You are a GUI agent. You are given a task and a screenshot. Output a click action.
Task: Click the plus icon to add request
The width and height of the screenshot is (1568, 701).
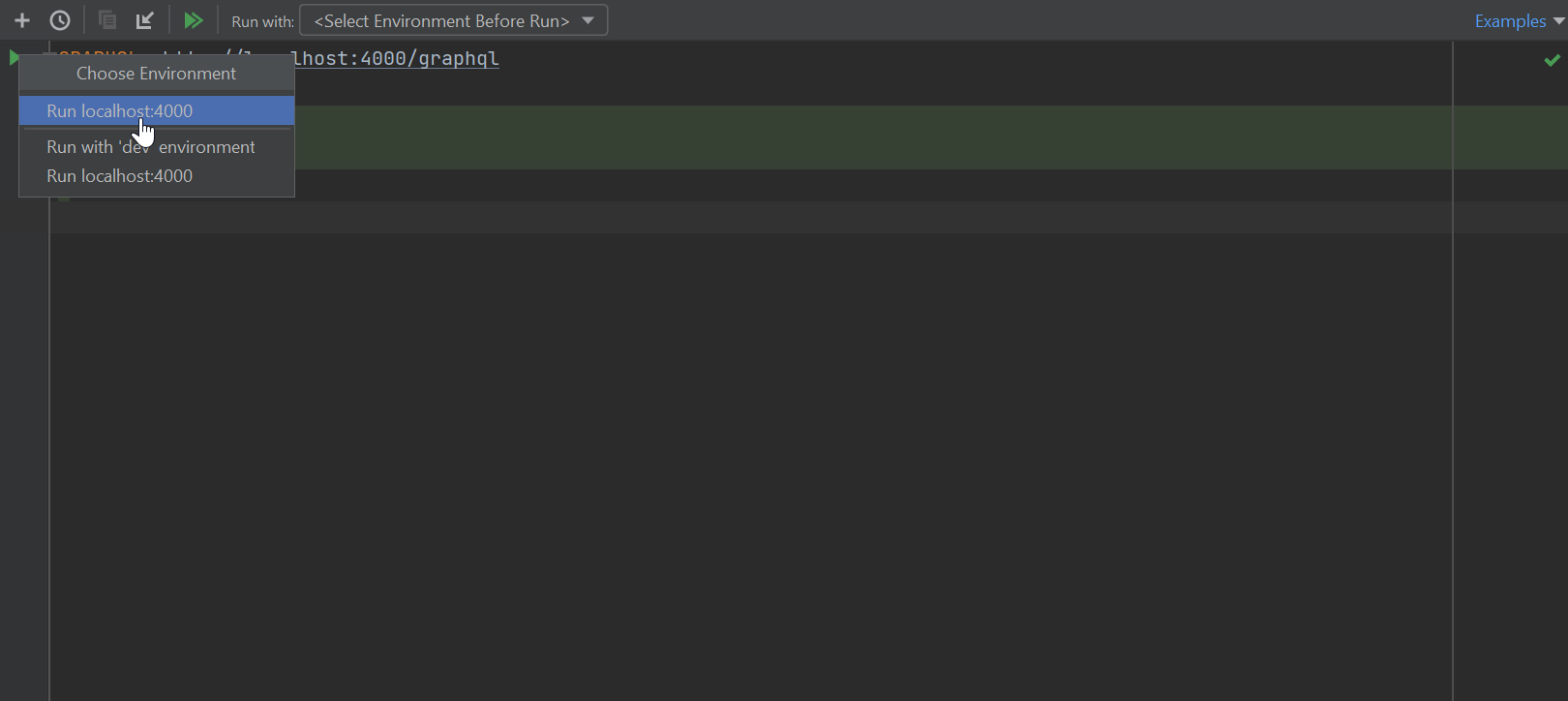pyautogui.click(x=22, y=20)
